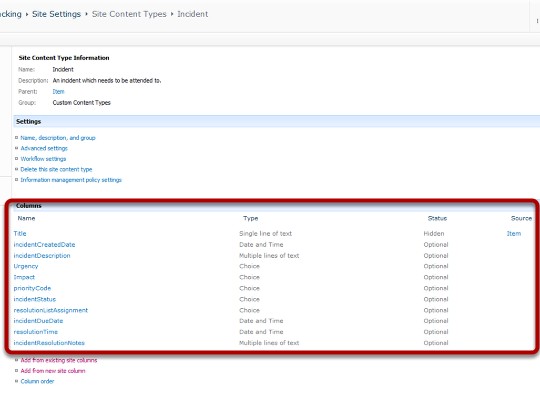Screen dimensions: 540x394
Task: Click the Type column header
Action: coord(251,218)
